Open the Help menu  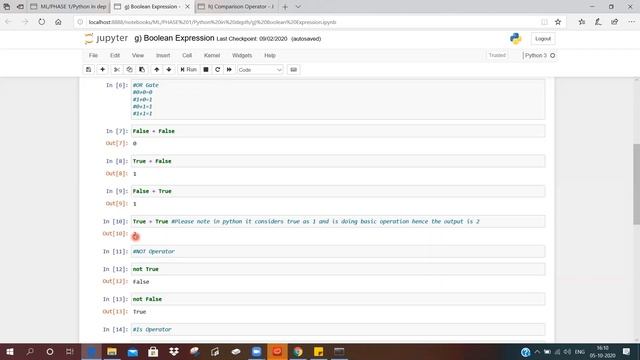coord(270,56)
